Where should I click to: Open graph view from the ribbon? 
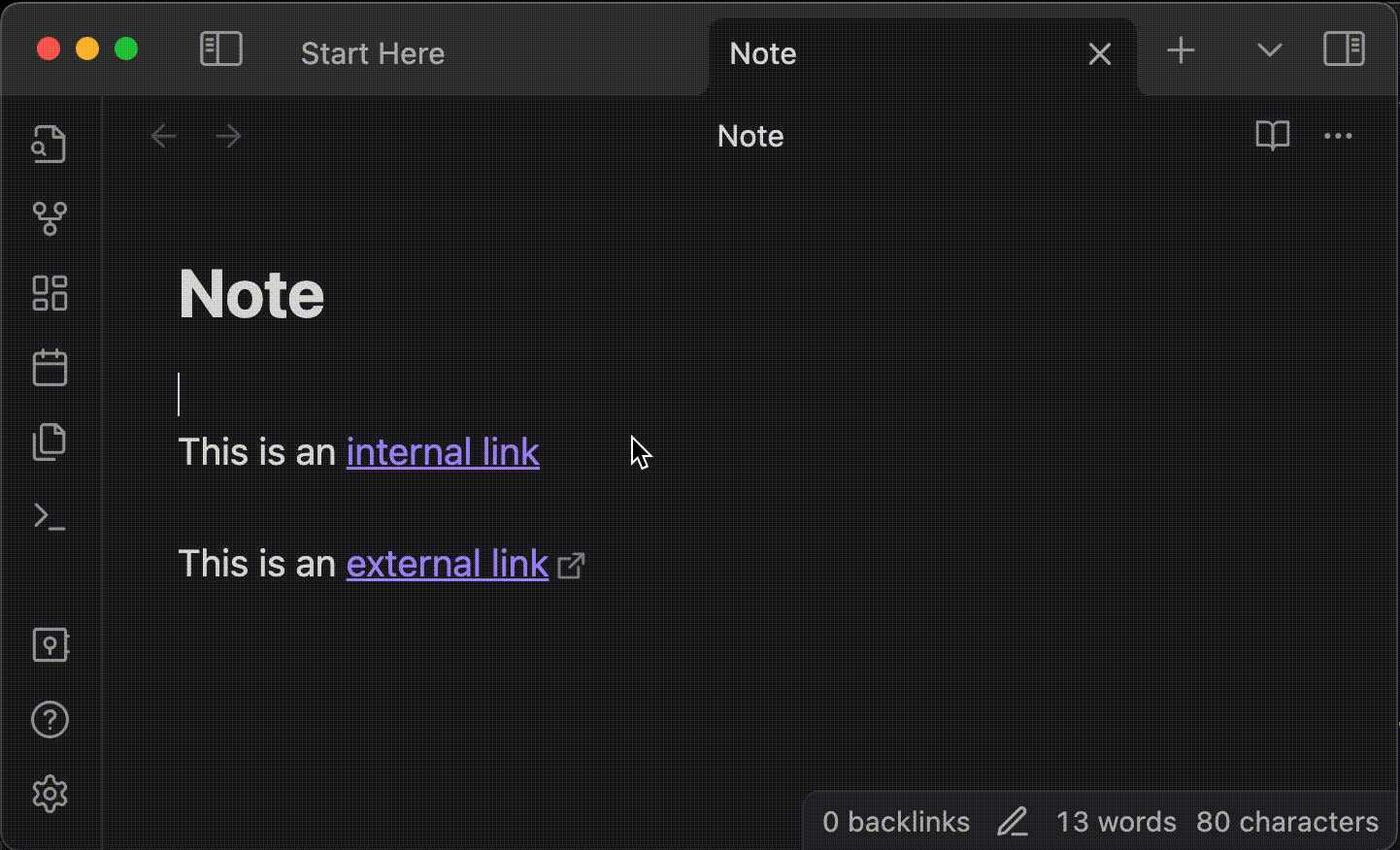(x=50, y=218)
